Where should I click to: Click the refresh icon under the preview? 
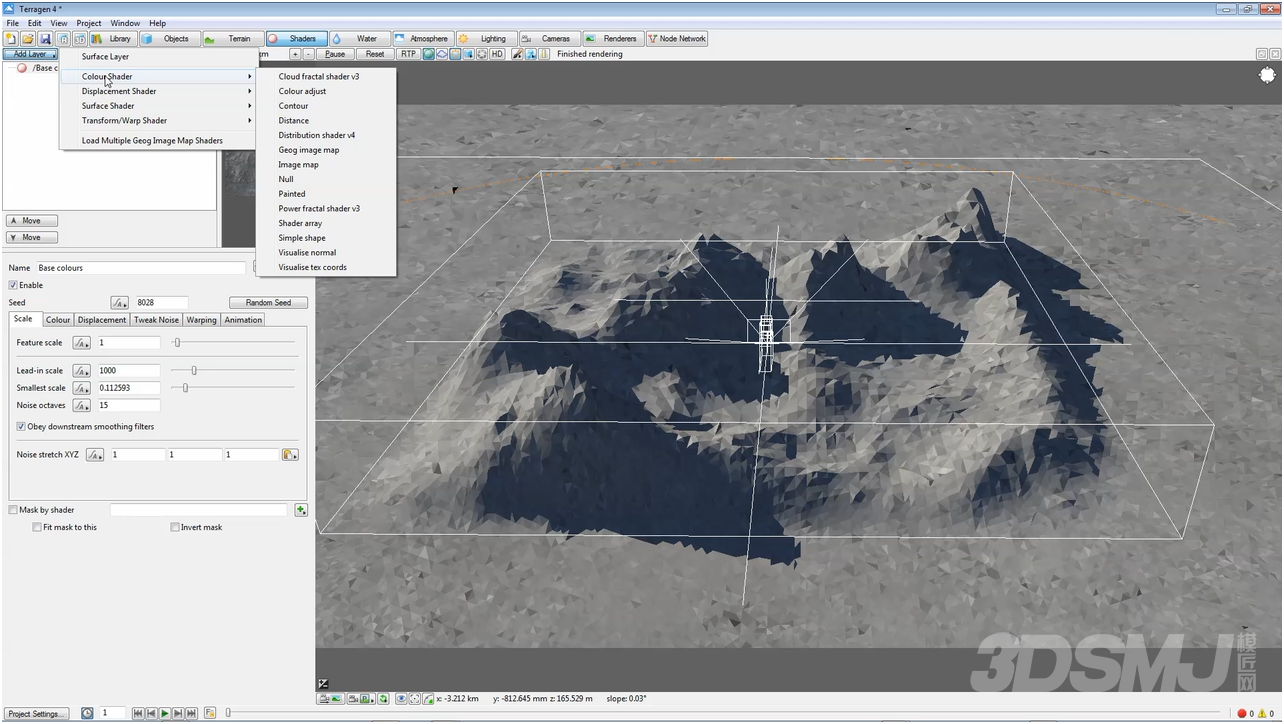(383, 699)
